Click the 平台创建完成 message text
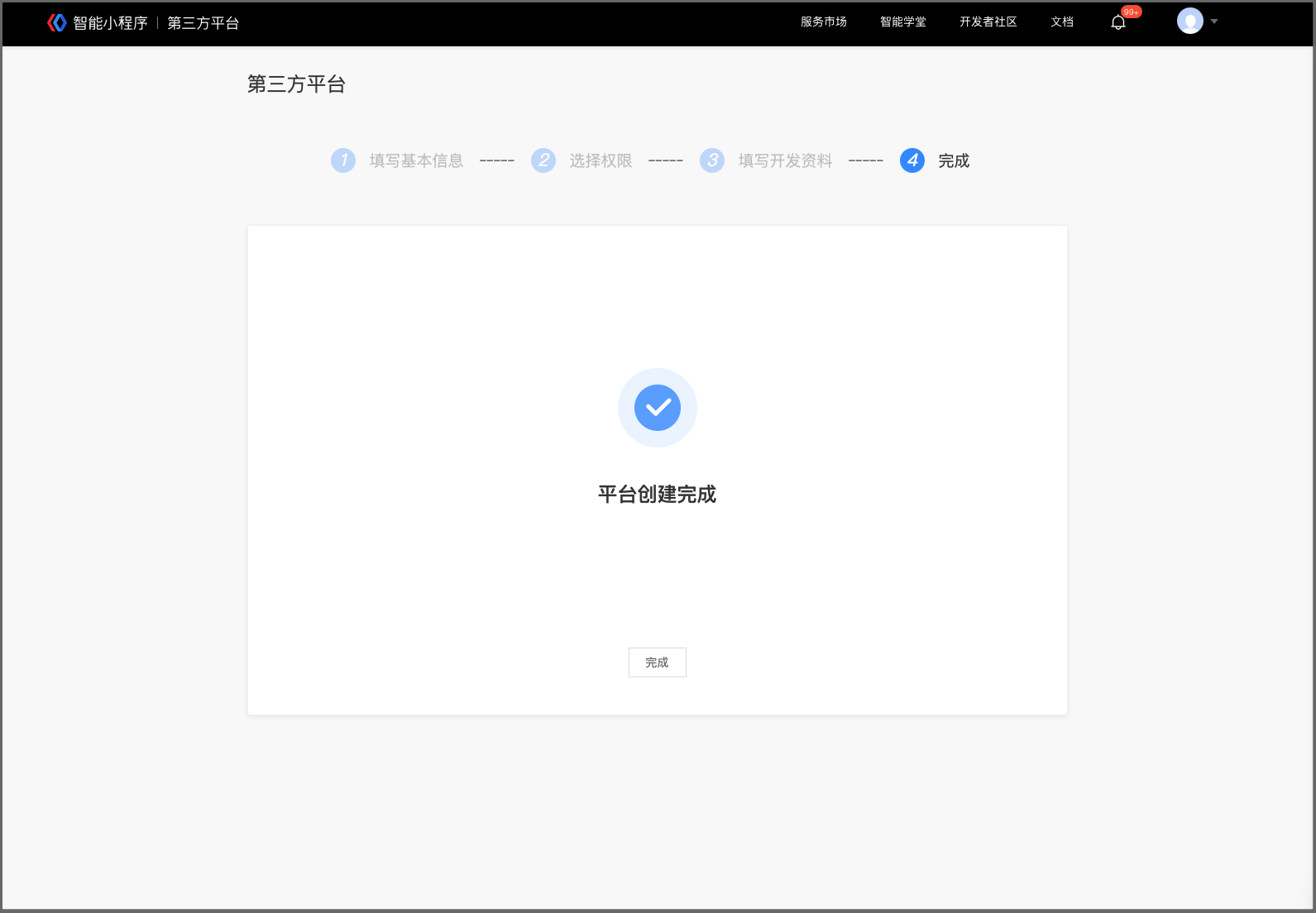This screenshot has width=1316, height=913. pyautogui.click(x=658, y=495)
